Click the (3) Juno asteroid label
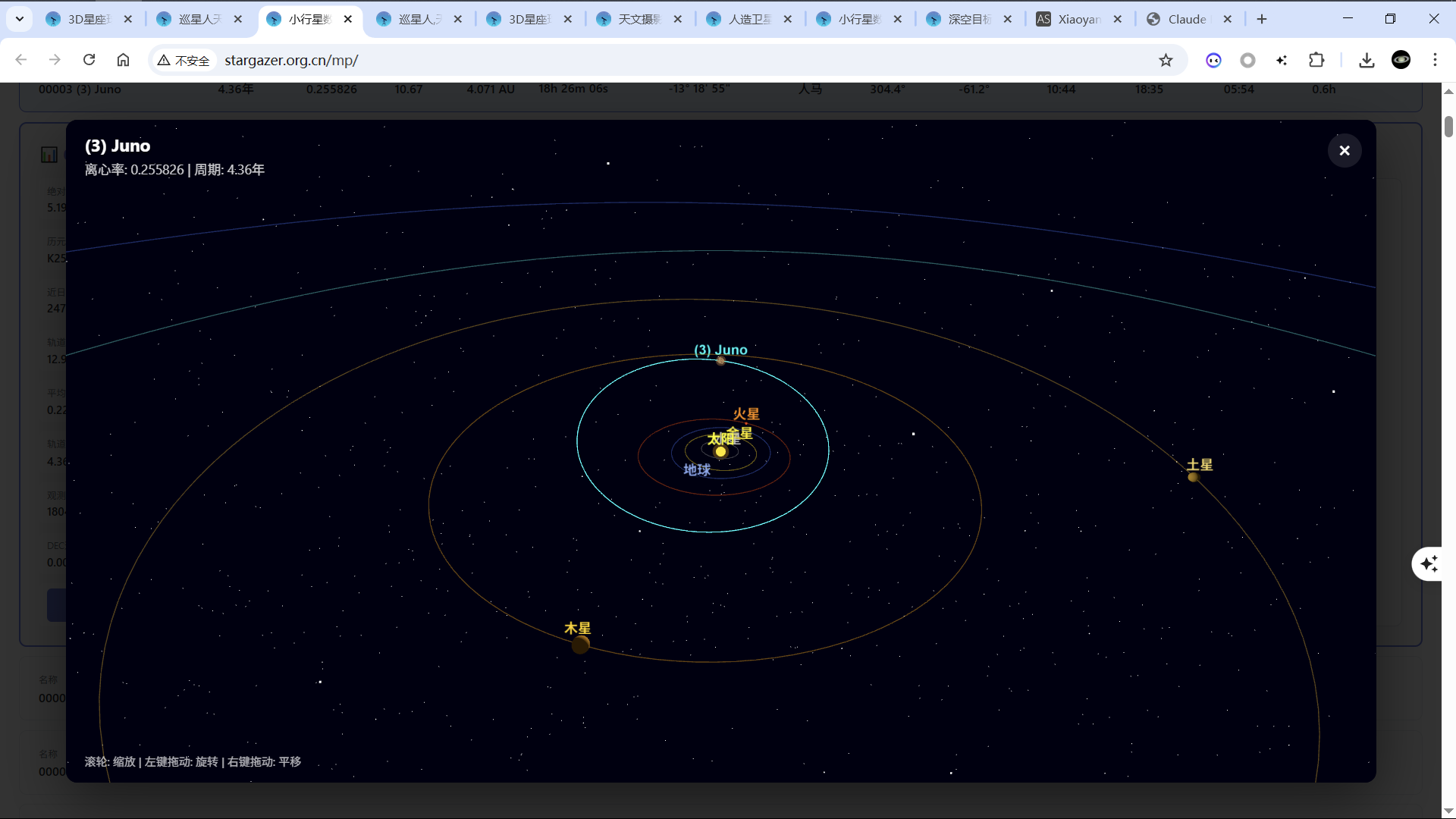The width and height of the screenshot is (1456, 819). click(x=720, y=350)
